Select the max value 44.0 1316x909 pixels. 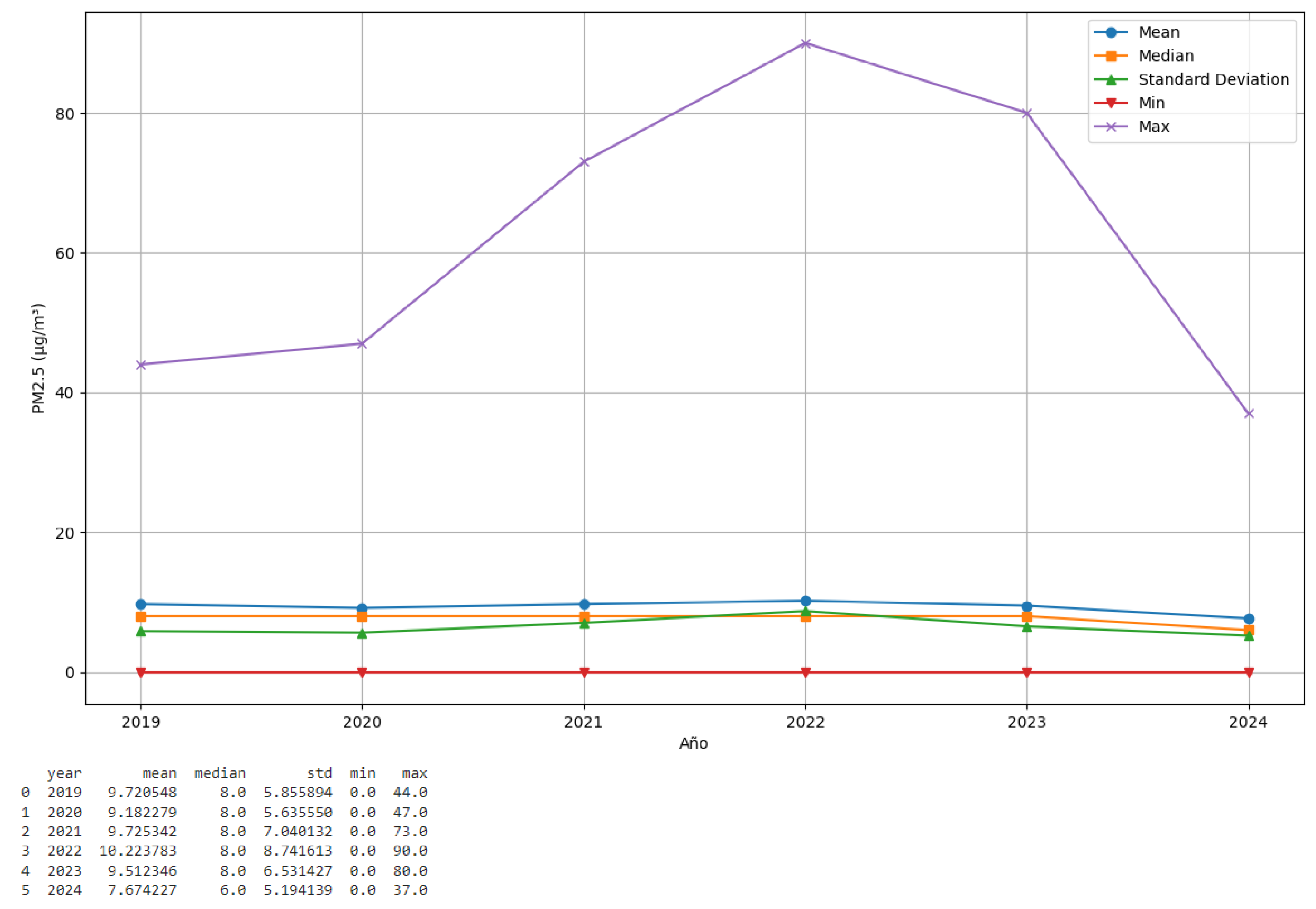(410, 792)
